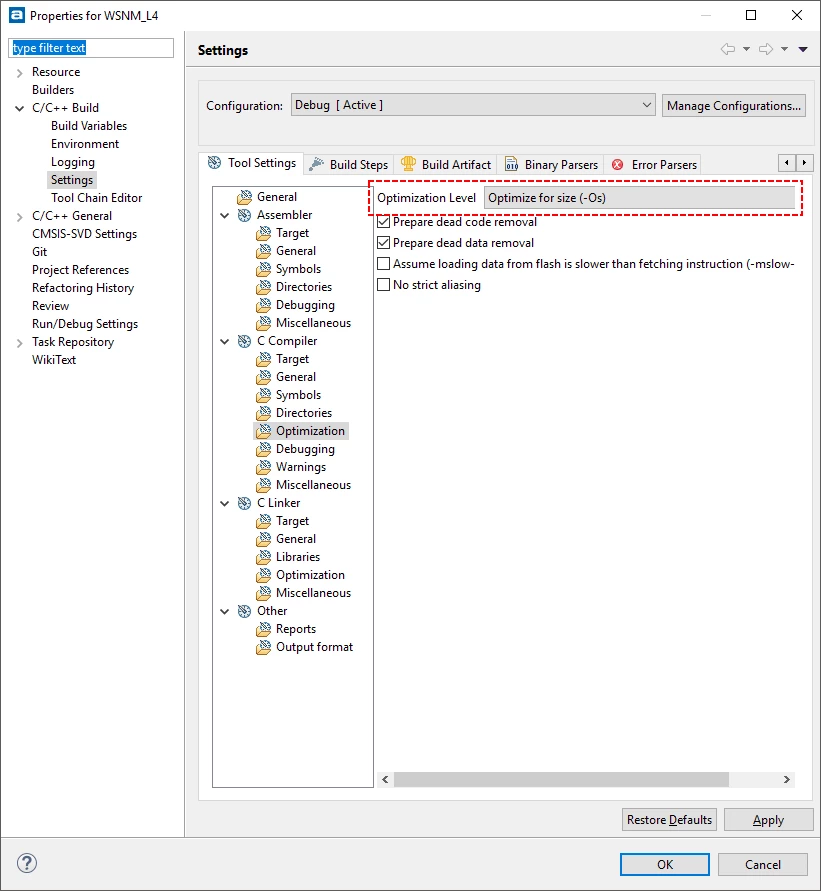
Task: Go back using the left navigation arrow
Action: [728, 49]
